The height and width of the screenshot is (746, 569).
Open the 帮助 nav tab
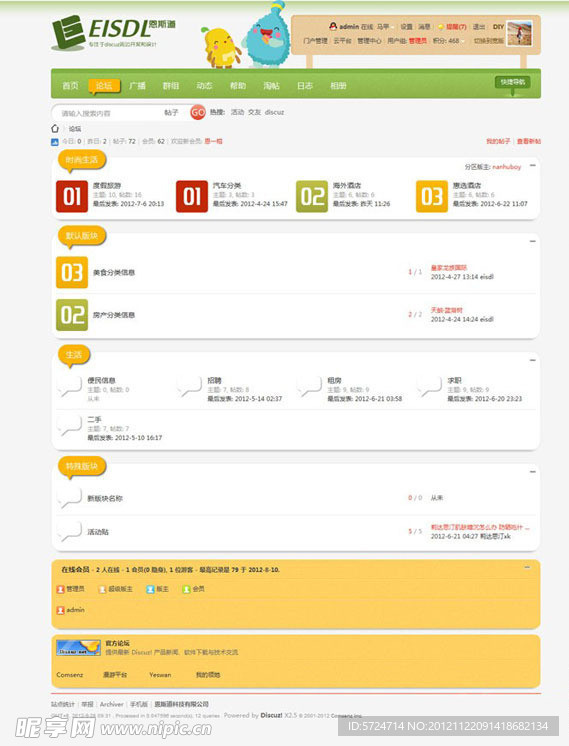(238, 86)
